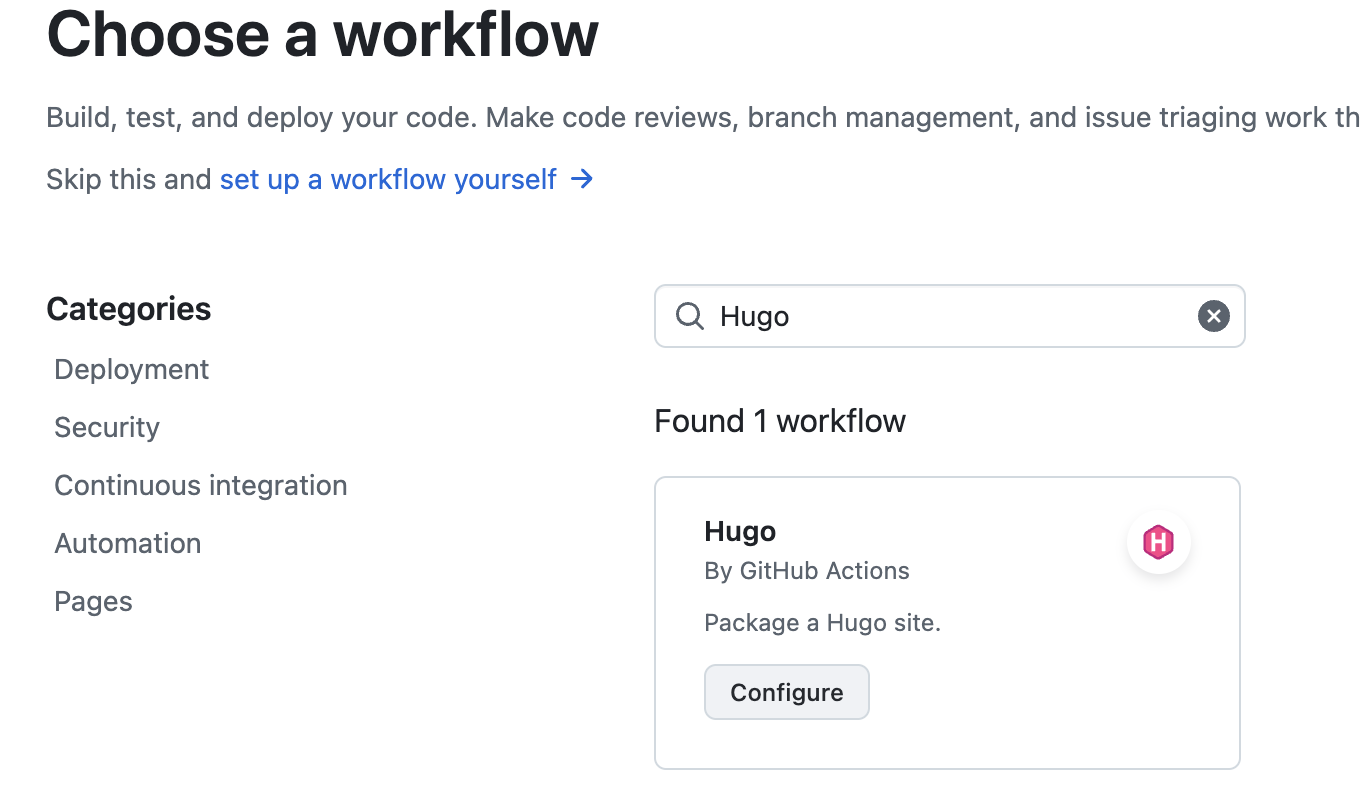This screenshot has height=794, width=1360.
Task: Click the arrow after 'set up a workflow yourself'
Action: tap(581, 180)
